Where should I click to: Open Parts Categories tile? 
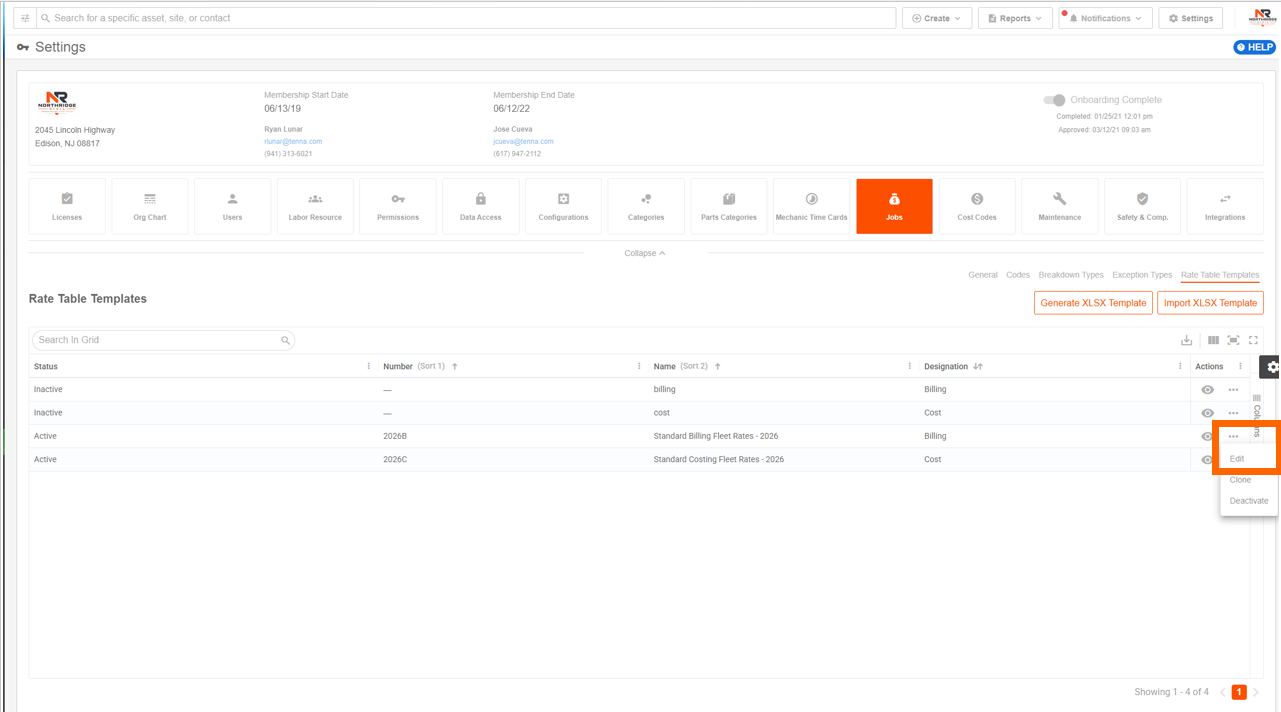[x=729, y=206]
